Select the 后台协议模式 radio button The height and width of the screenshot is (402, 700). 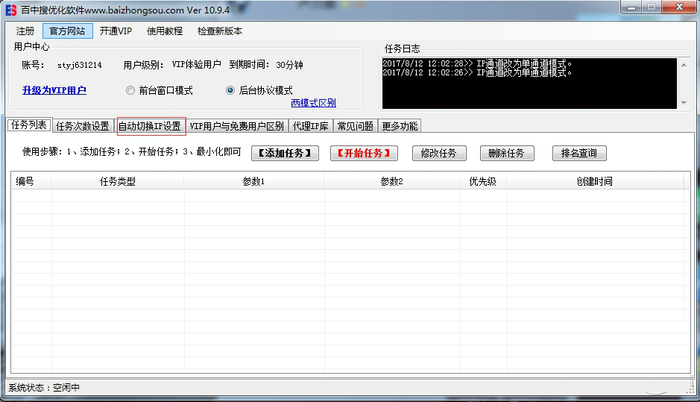pyautogui.click(x=231, y=90)
